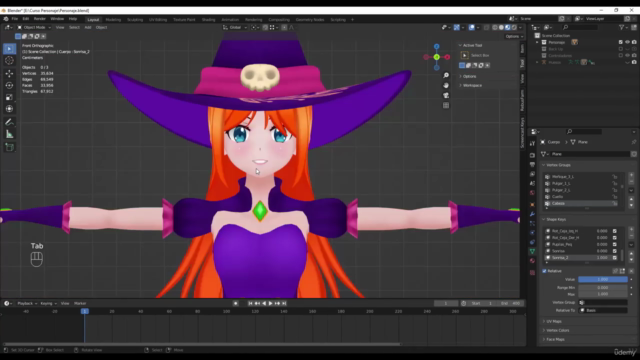This screenshot has width=640, height=360.
Task: Hide Personaje collection with eye icon
Action: point(627,42)
